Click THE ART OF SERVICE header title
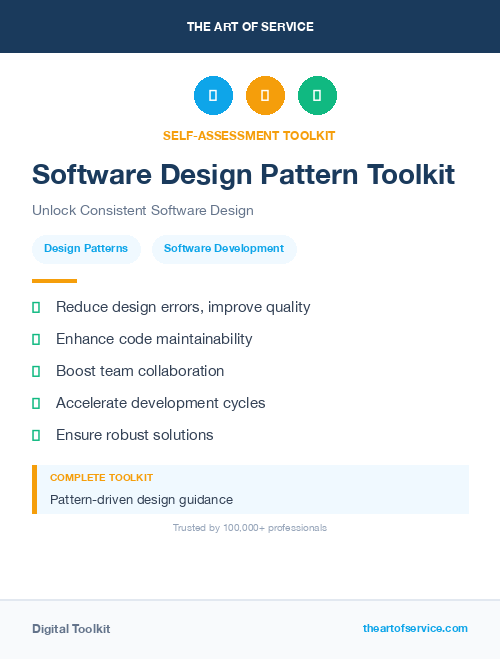The width and height of the screenshot is (500, 659). (250, 27)
